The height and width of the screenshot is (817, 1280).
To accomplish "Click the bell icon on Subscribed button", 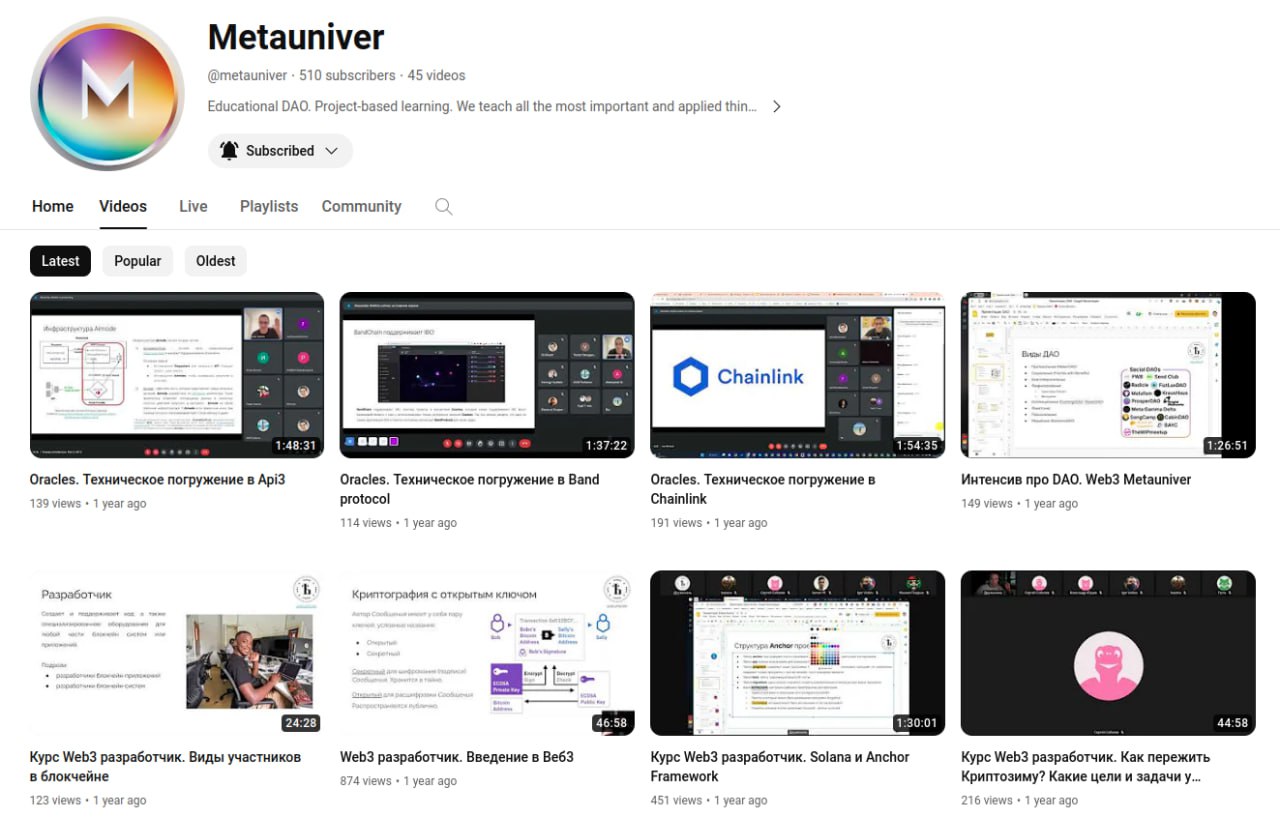I will [229, 151].
